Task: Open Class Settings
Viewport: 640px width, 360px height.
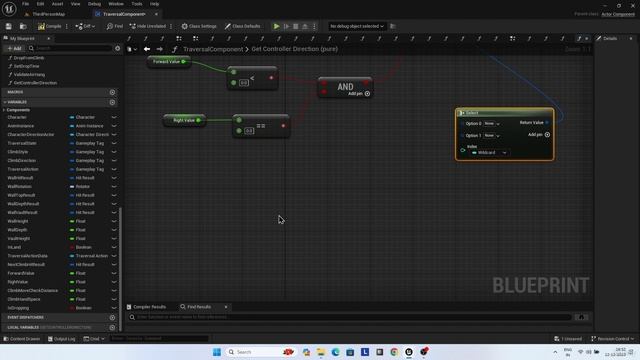Action: click(199, 26)
